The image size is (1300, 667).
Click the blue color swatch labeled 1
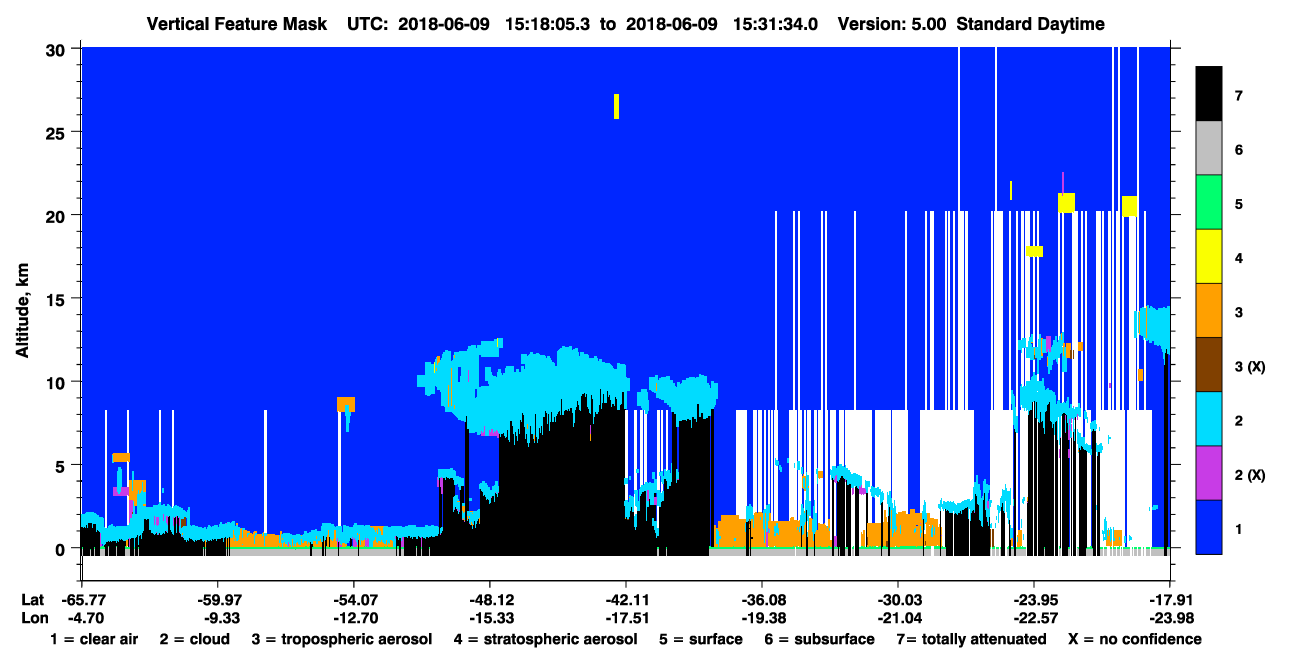coord(1209,527)
